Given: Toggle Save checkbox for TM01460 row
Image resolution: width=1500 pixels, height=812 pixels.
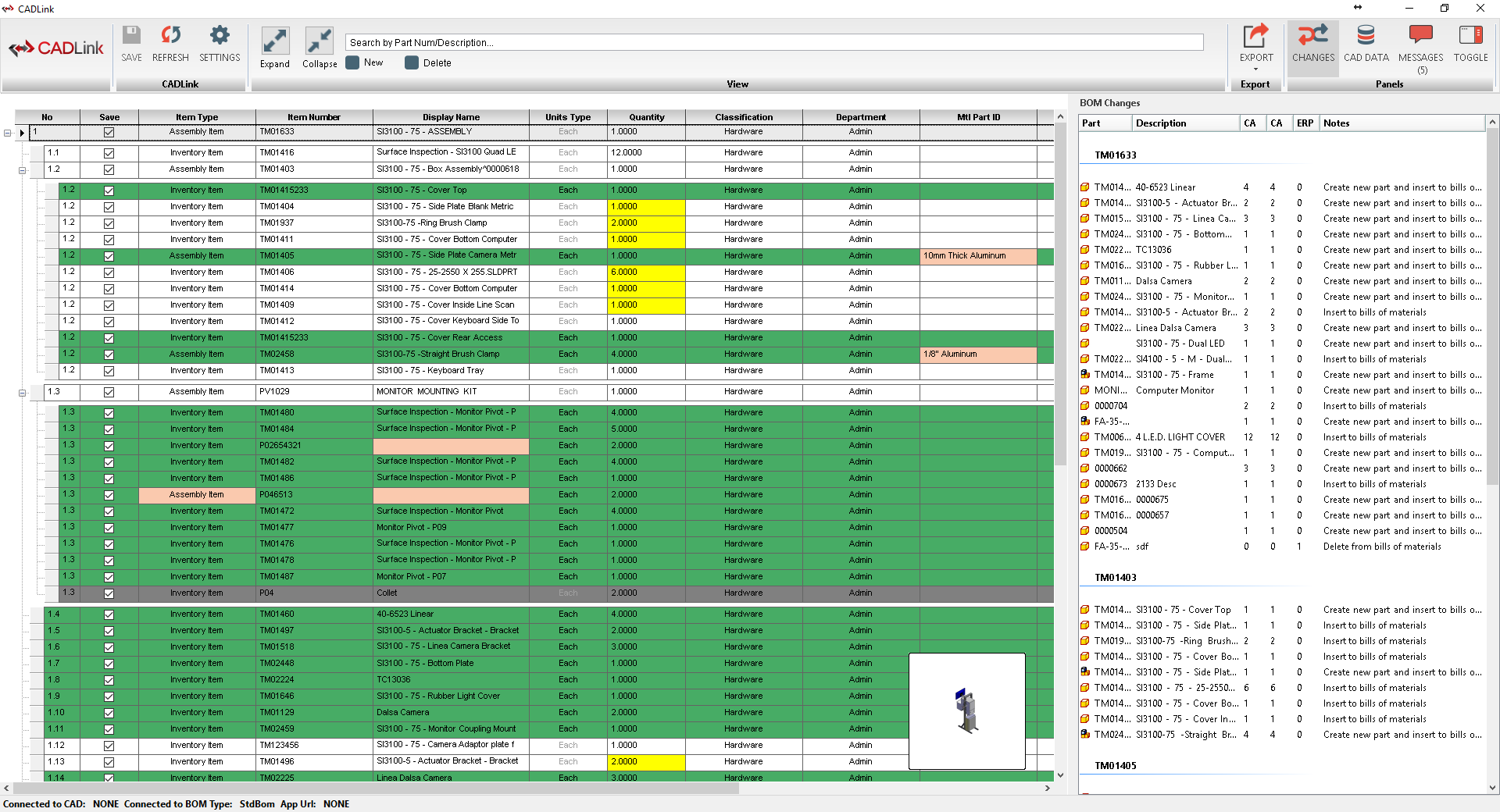Looking at the screenshot, I should 109,614.
